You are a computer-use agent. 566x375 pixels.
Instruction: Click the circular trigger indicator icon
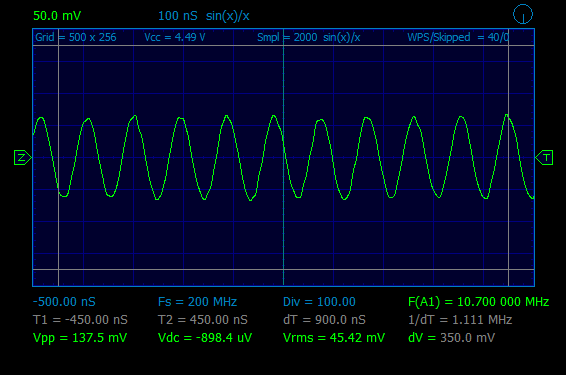pyautogui.click(x=523, y=14)
